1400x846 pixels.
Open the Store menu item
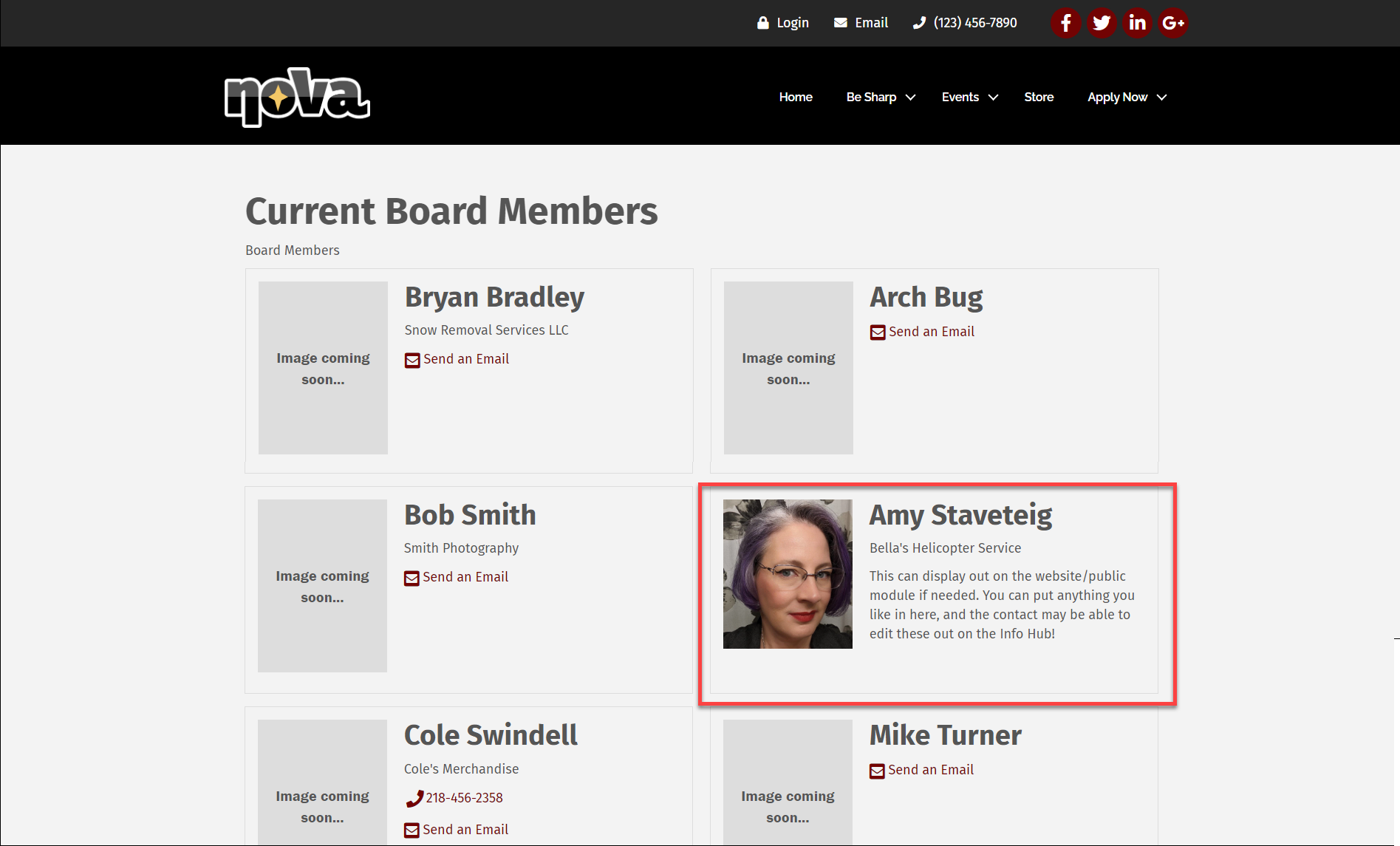coord(1039,98)
